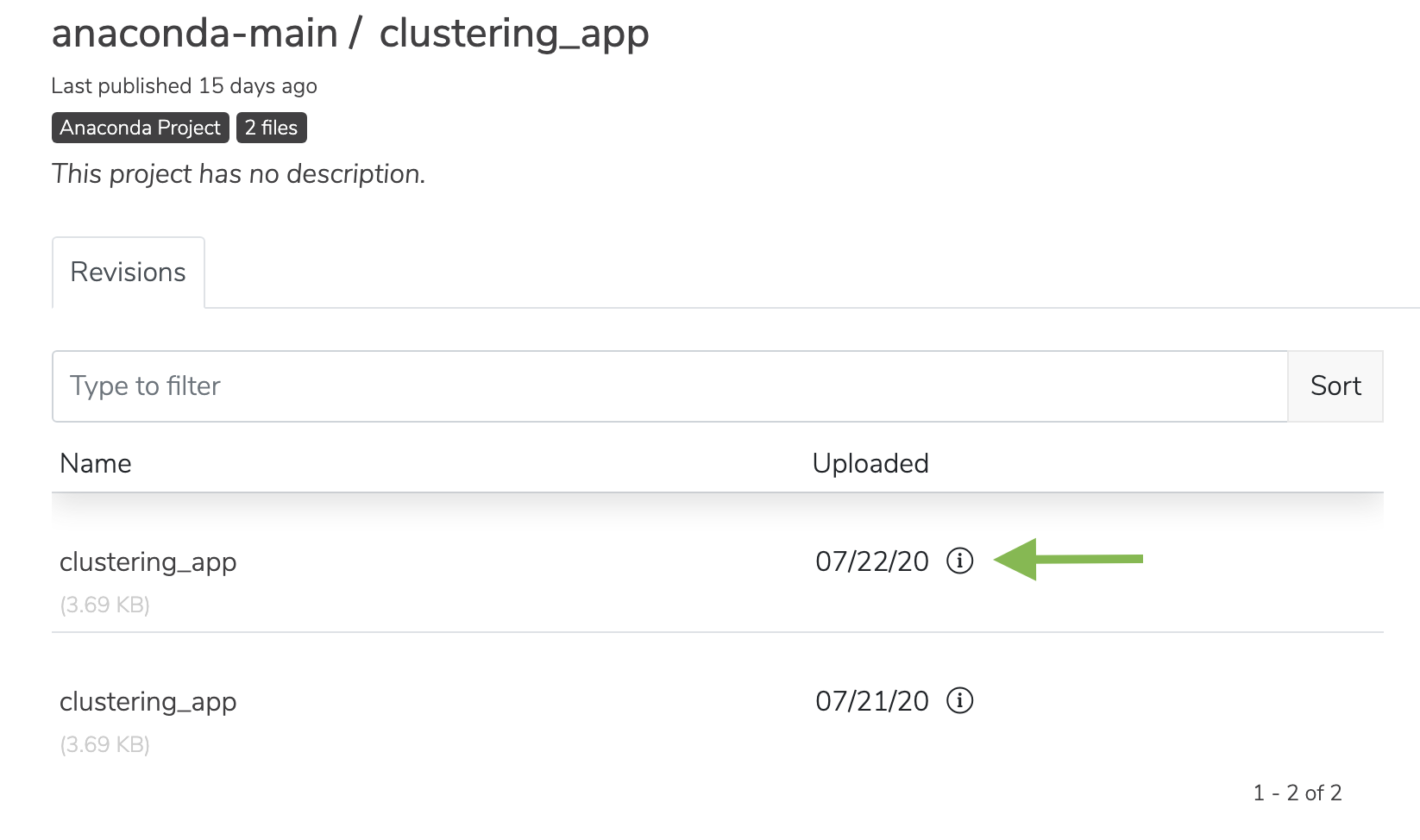This screenshot has height=840, width=1420.
Task: Click the 07/21/20 upload date
Action: [872, 701]
